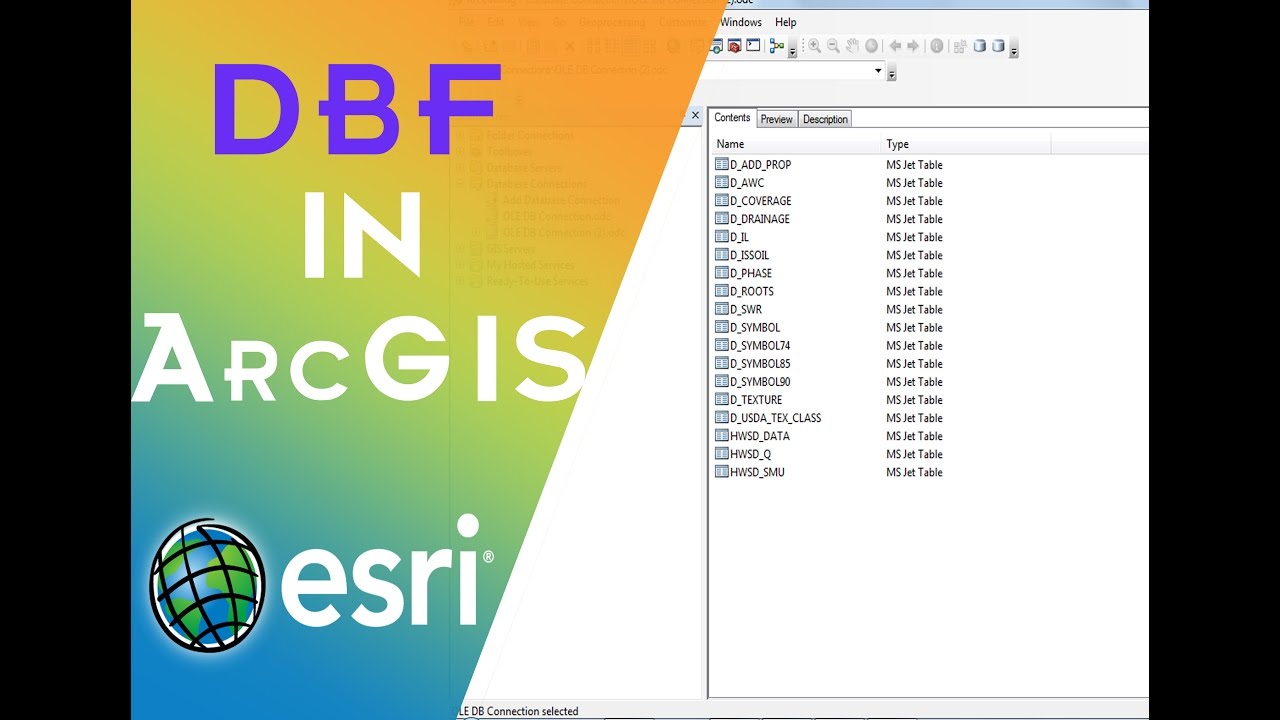Click the table icon beside HWSD_SMU
The height and width of the screenshot is (720, 1280).
point(722,472)
